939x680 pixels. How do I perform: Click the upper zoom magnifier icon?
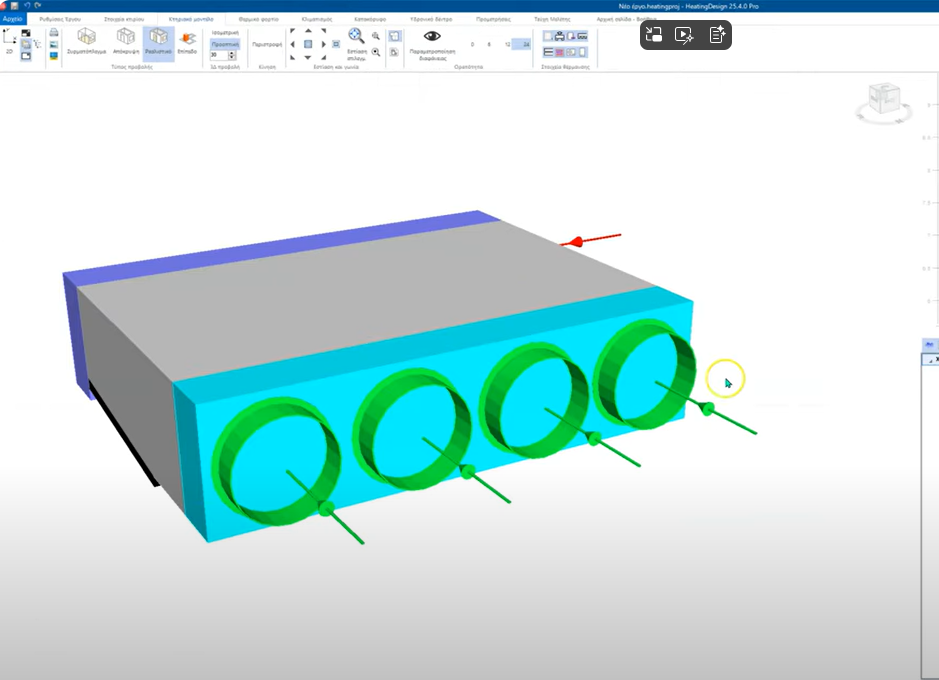[375, 36]
